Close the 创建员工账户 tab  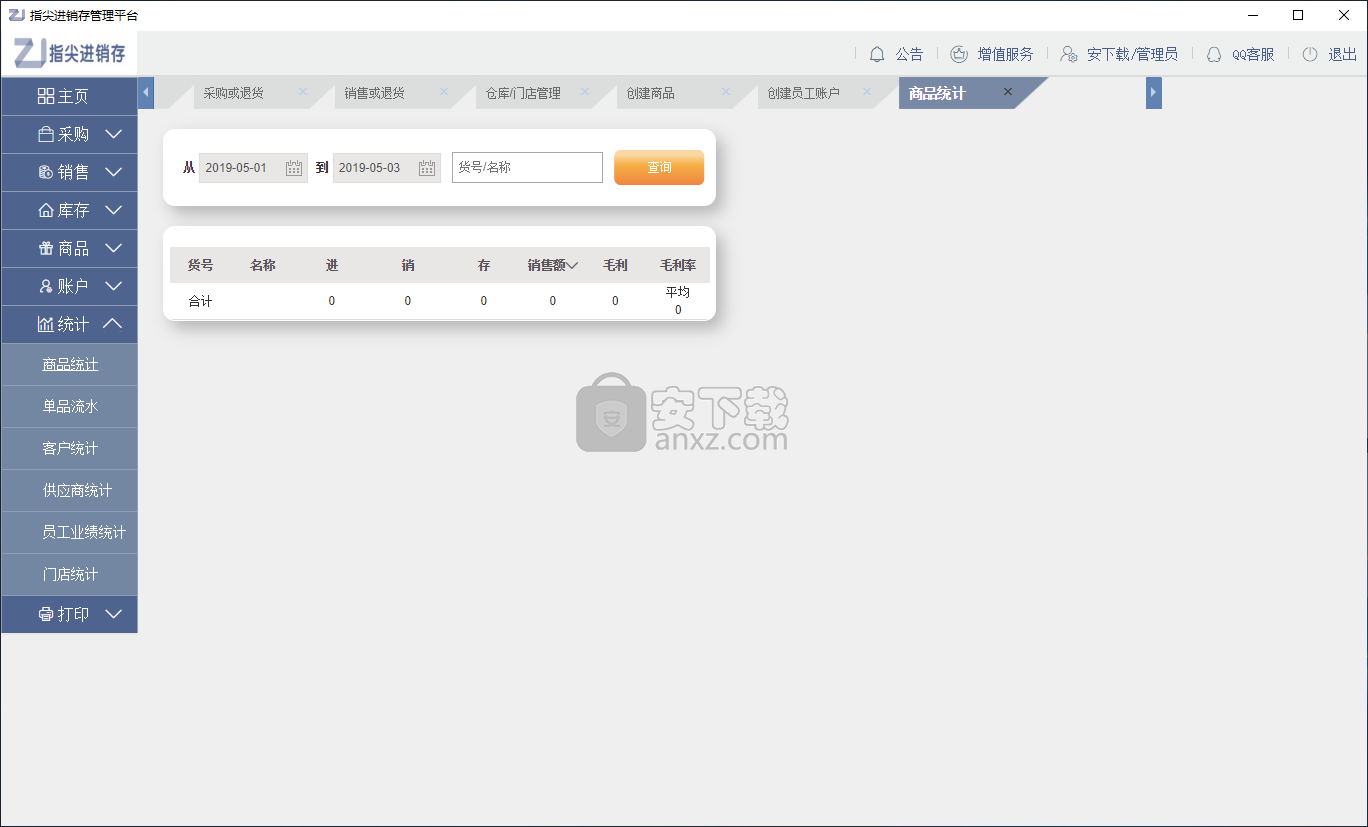tap(867, 92)
